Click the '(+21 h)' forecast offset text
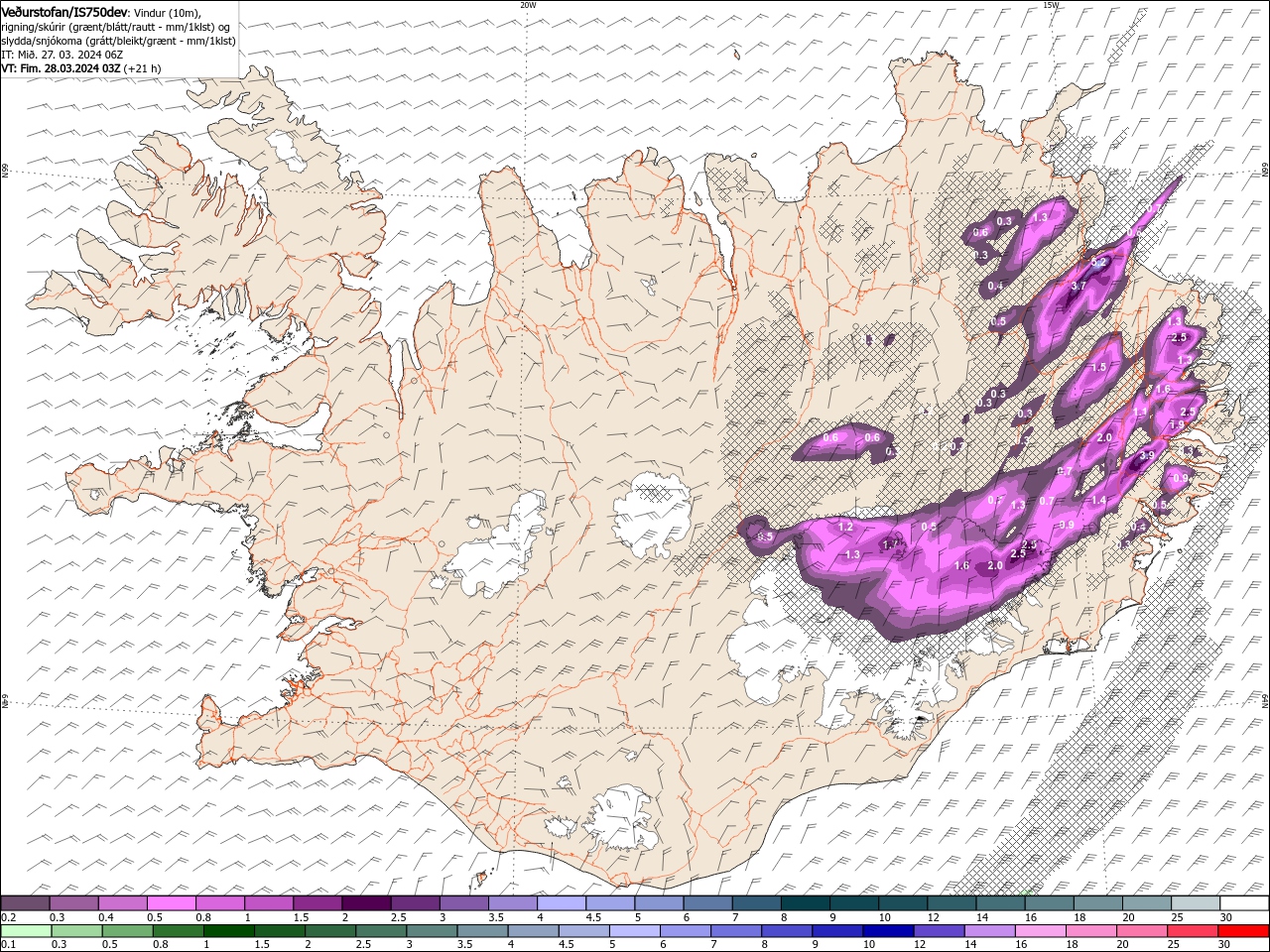This screenshot has width=1270, height=952. click(143, 68)
